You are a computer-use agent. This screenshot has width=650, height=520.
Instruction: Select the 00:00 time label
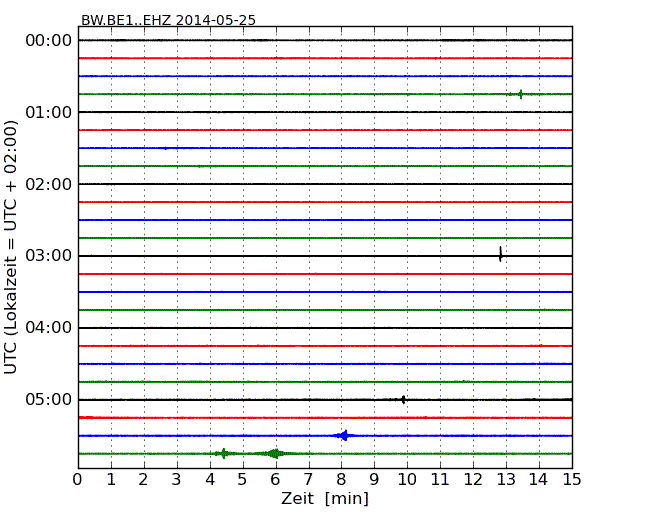tap(49, 41)
